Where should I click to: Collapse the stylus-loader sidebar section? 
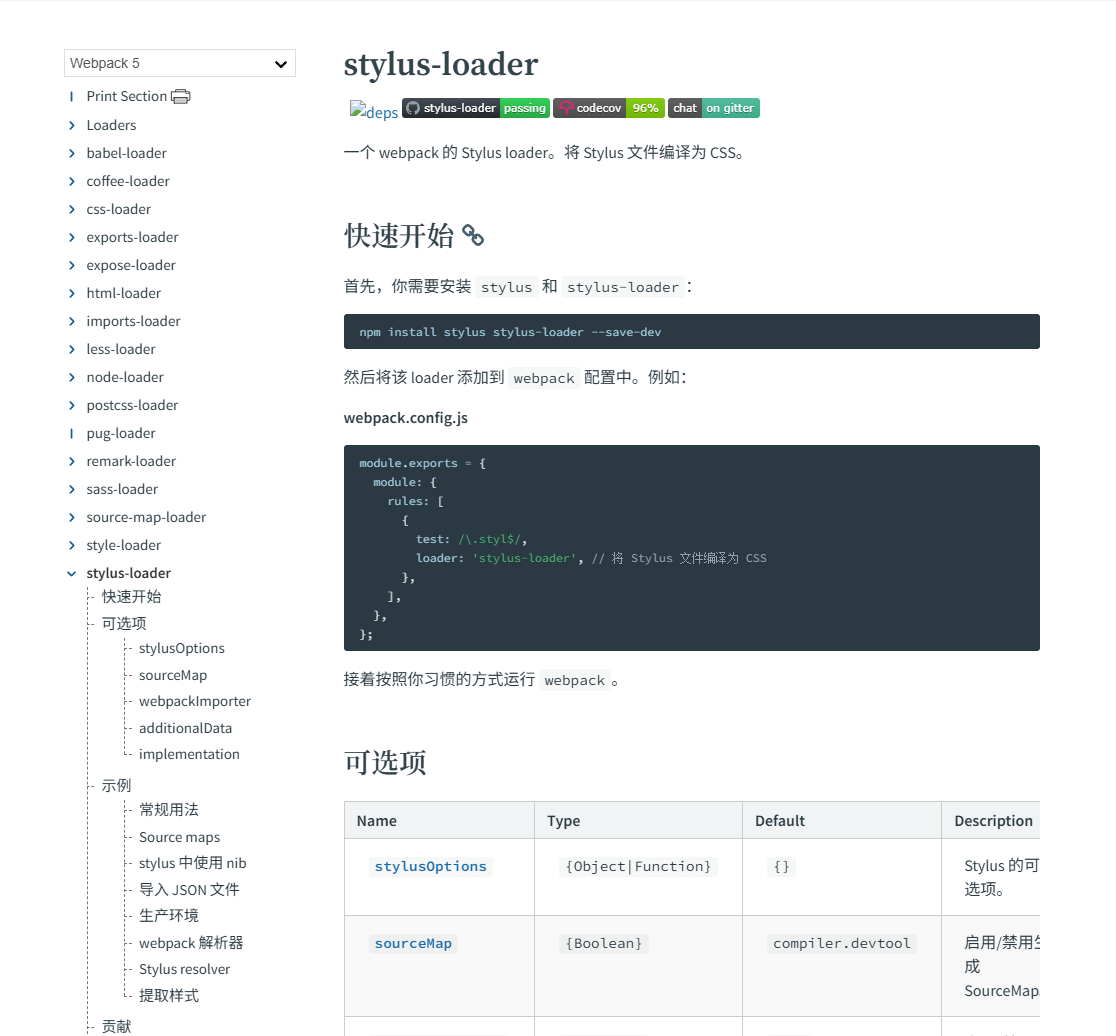pos(72,573)
